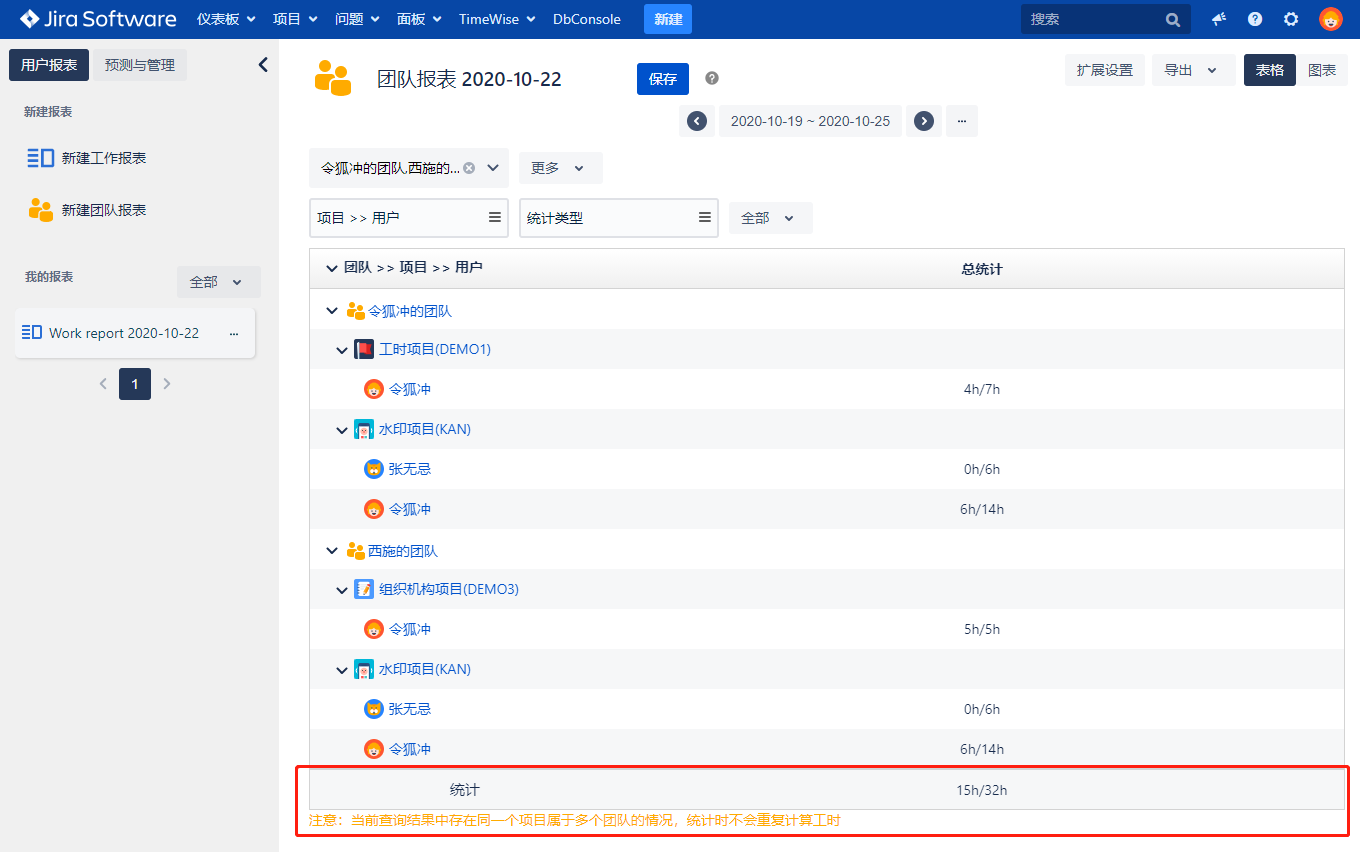Collapse the left sidebar panel
The width and height of the screenshot is (1360, 852).
[263, 65]
